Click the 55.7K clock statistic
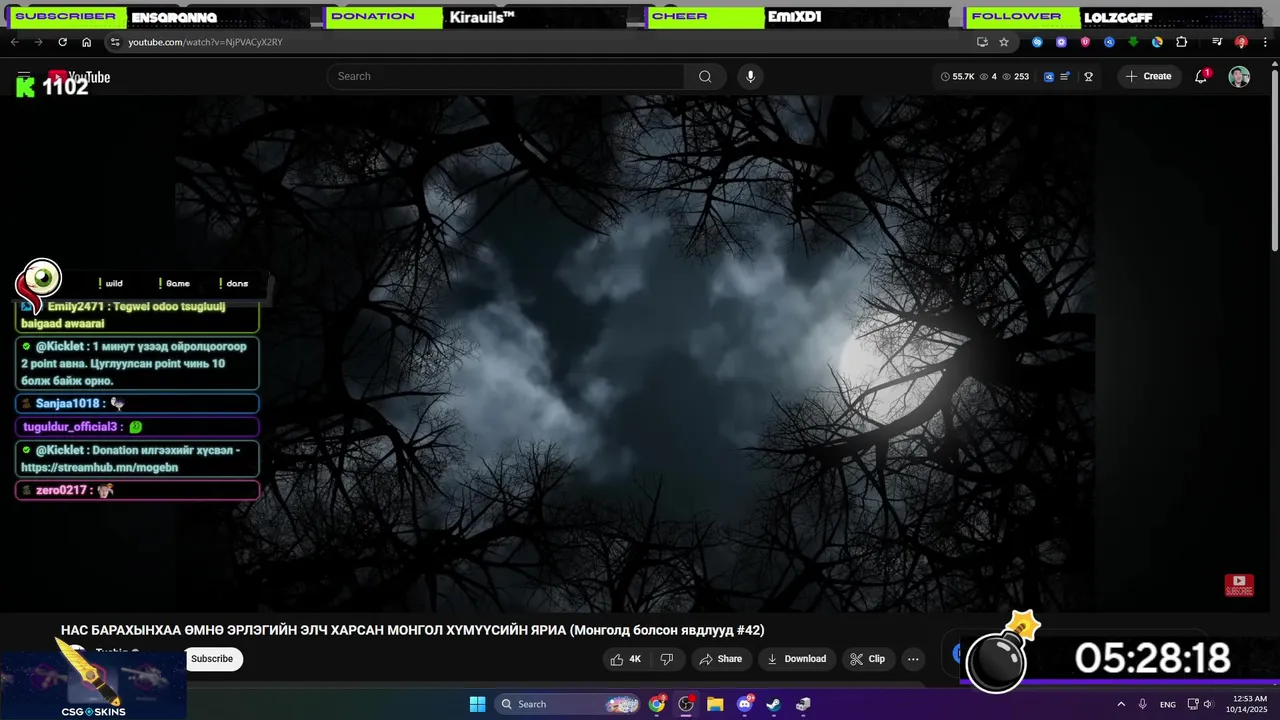The width and height of the screenshot is (1280, 720). (x=958, y=76)
